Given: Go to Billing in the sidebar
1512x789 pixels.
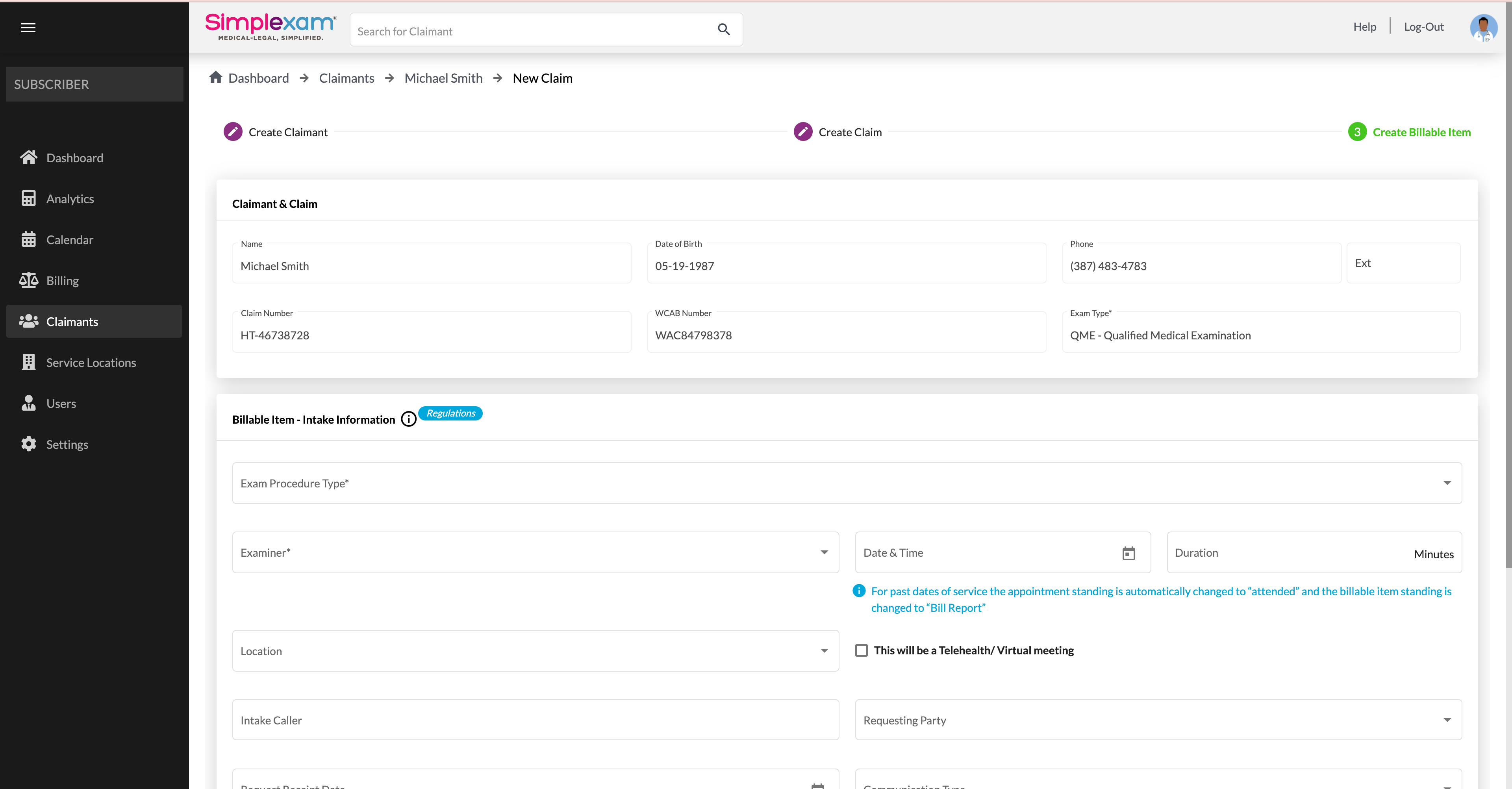Looking at the screenshot, I should pyautogui.click(x=62, y=281).
